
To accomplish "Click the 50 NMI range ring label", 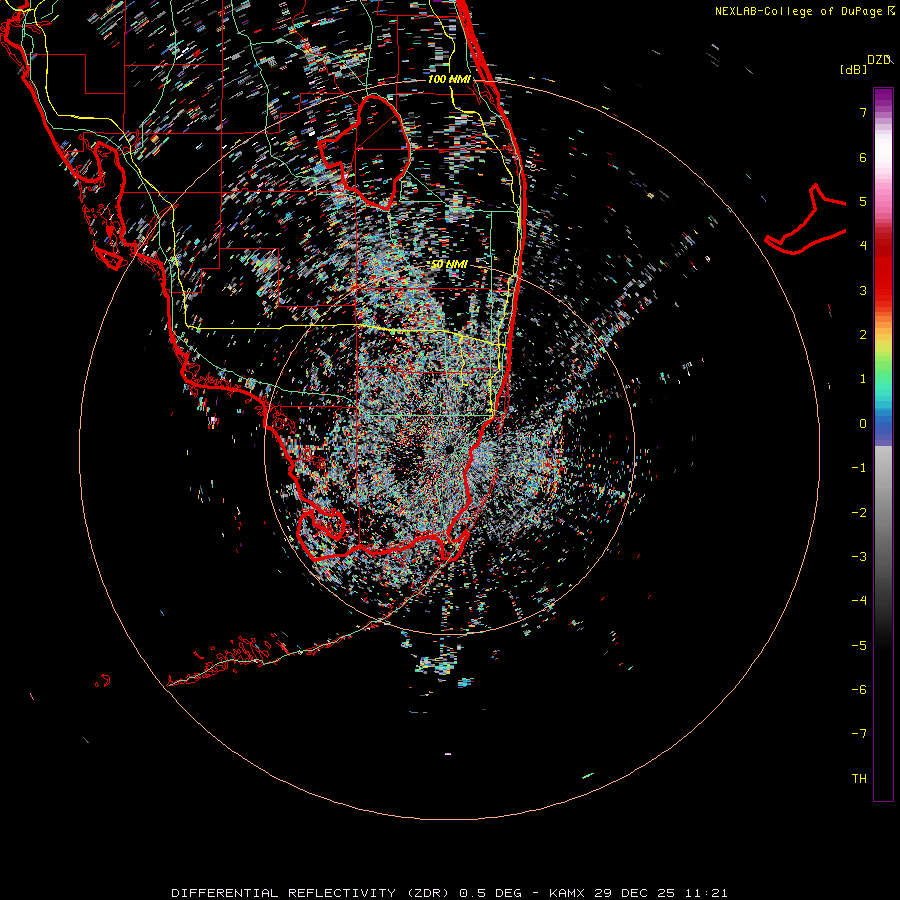I will [449, 265].
